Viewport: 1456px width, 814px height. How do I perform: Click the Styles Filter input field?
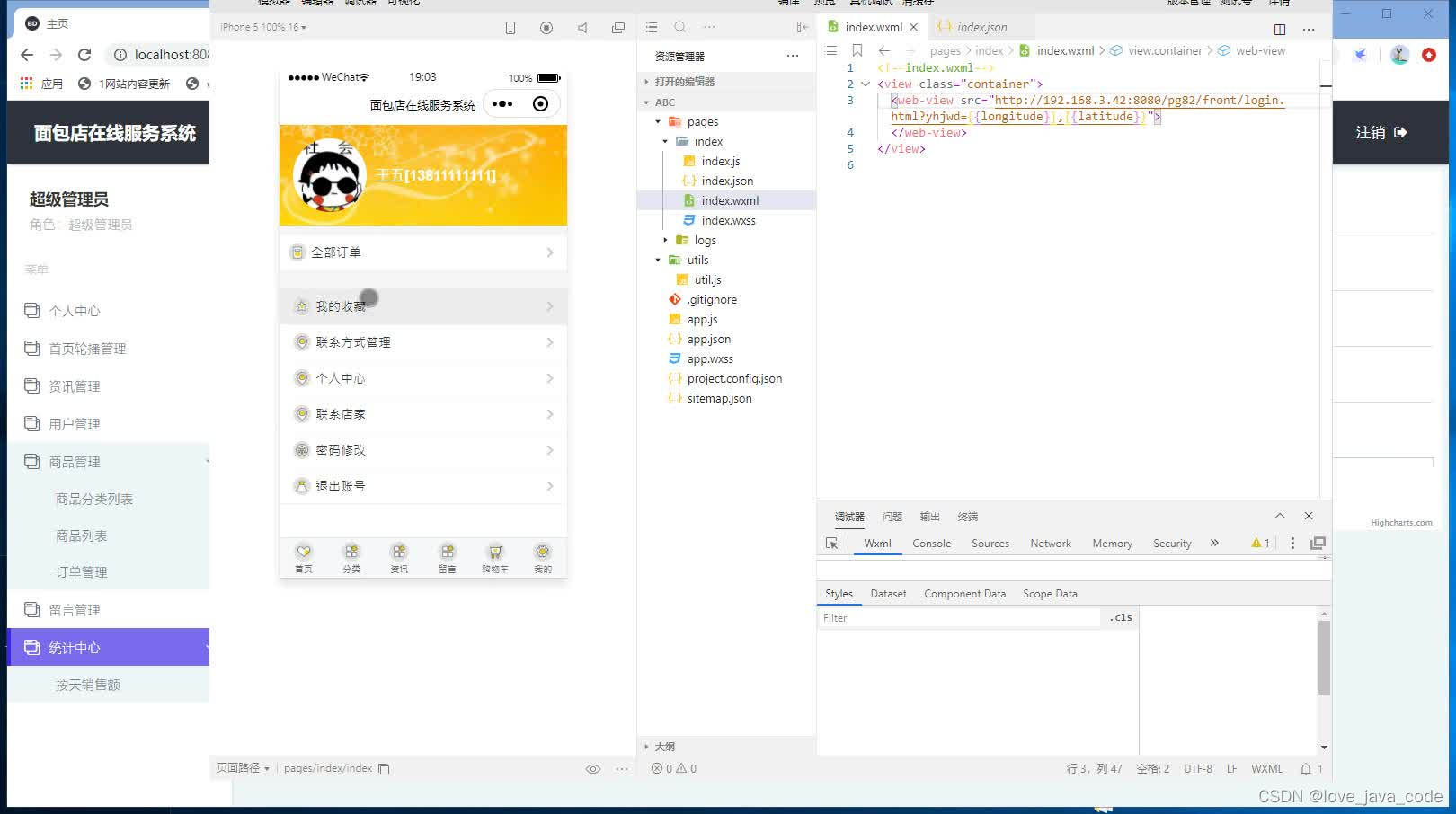959,618
